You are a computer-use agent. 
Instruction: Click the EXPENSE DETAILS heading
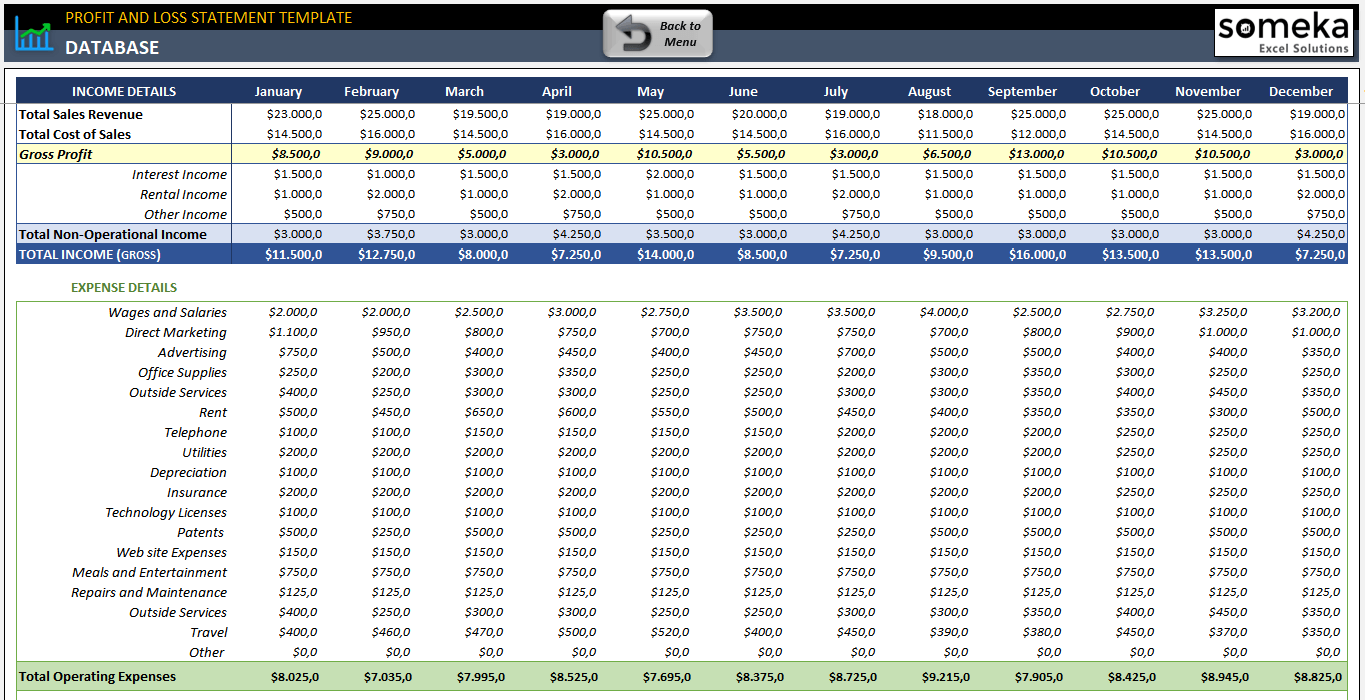coord(124,287)
